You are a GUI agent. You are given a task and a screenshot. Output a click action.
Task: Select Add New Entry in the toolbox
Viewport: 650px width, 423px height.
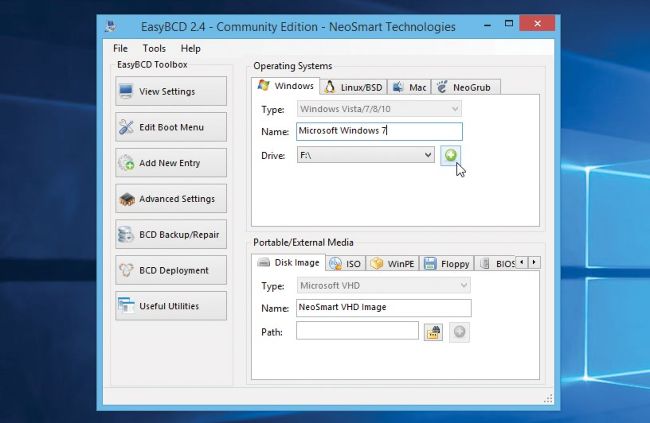tap(170, 163)
